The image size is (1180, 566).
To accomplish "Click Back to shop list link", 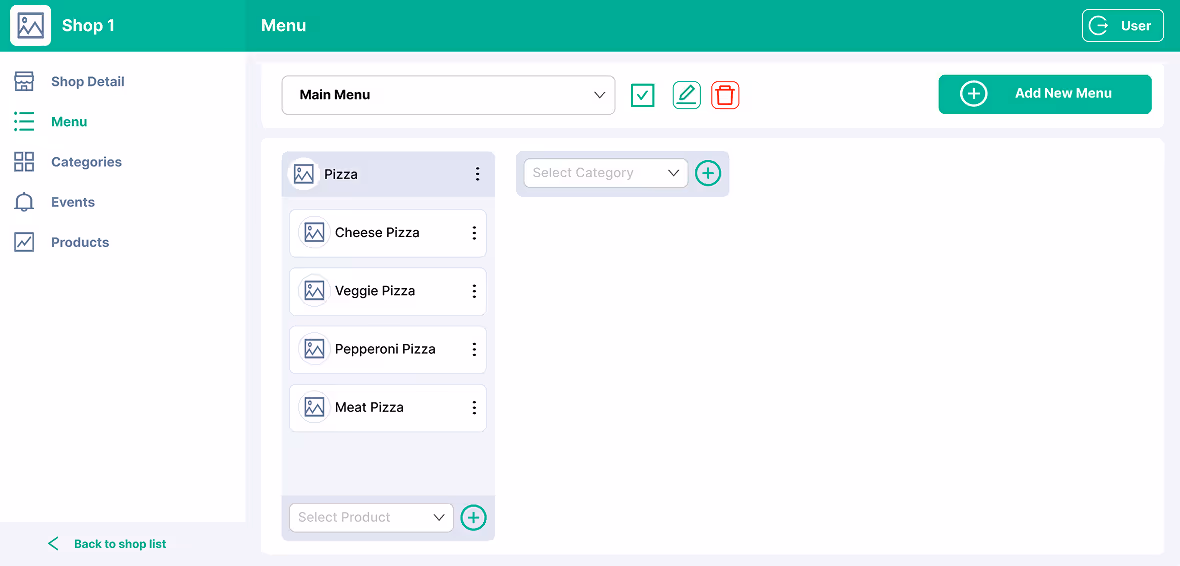I will tap(107, 543).
